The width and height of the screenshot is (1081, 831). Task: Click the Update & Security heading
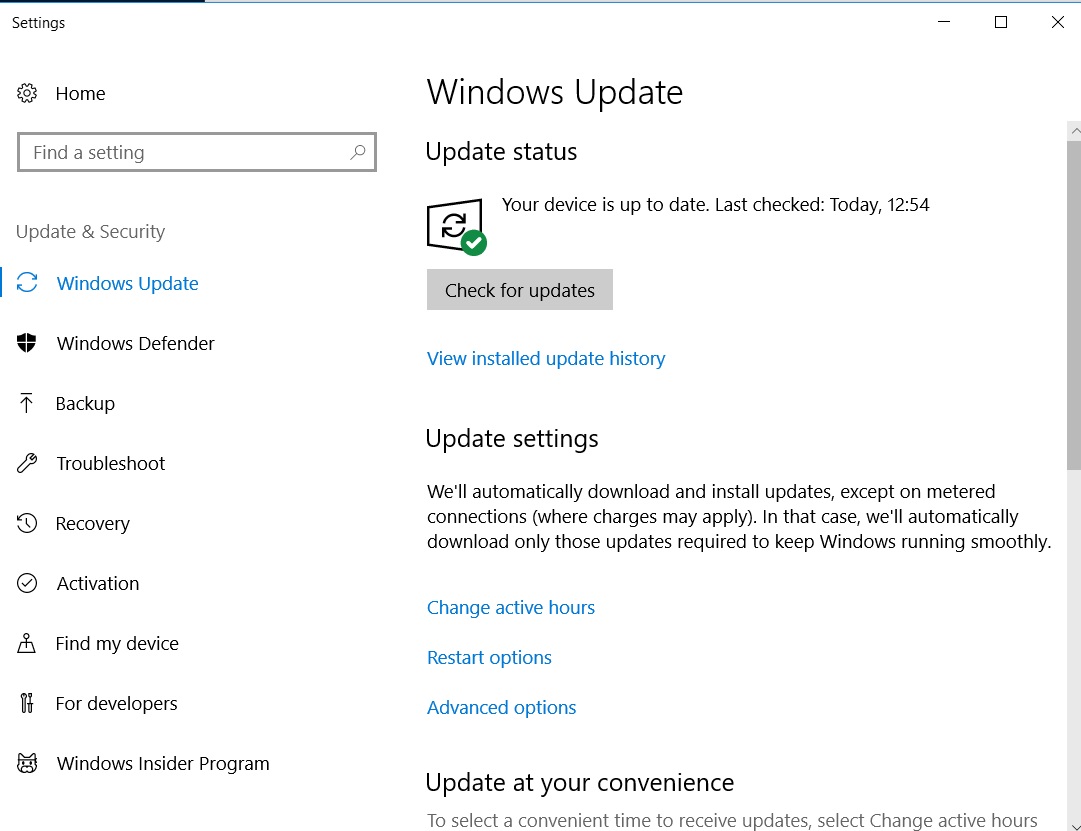[90, 232]
